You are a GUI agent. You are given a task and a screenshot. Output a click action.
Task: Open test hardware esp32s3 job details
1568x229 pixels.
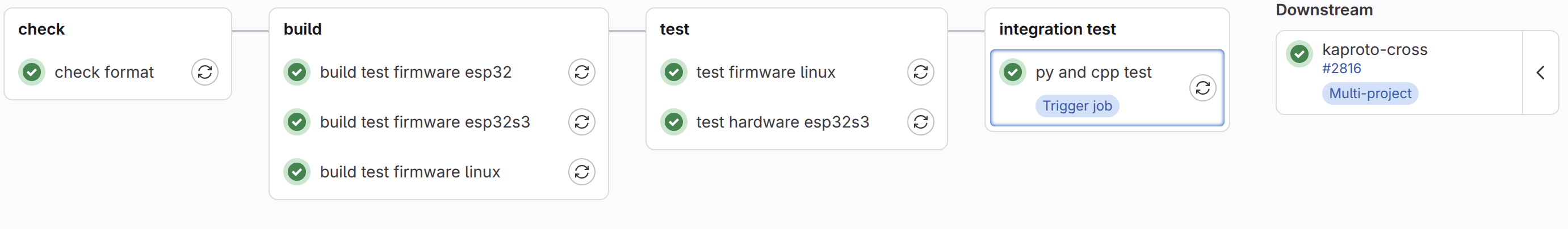pos(783,122)
